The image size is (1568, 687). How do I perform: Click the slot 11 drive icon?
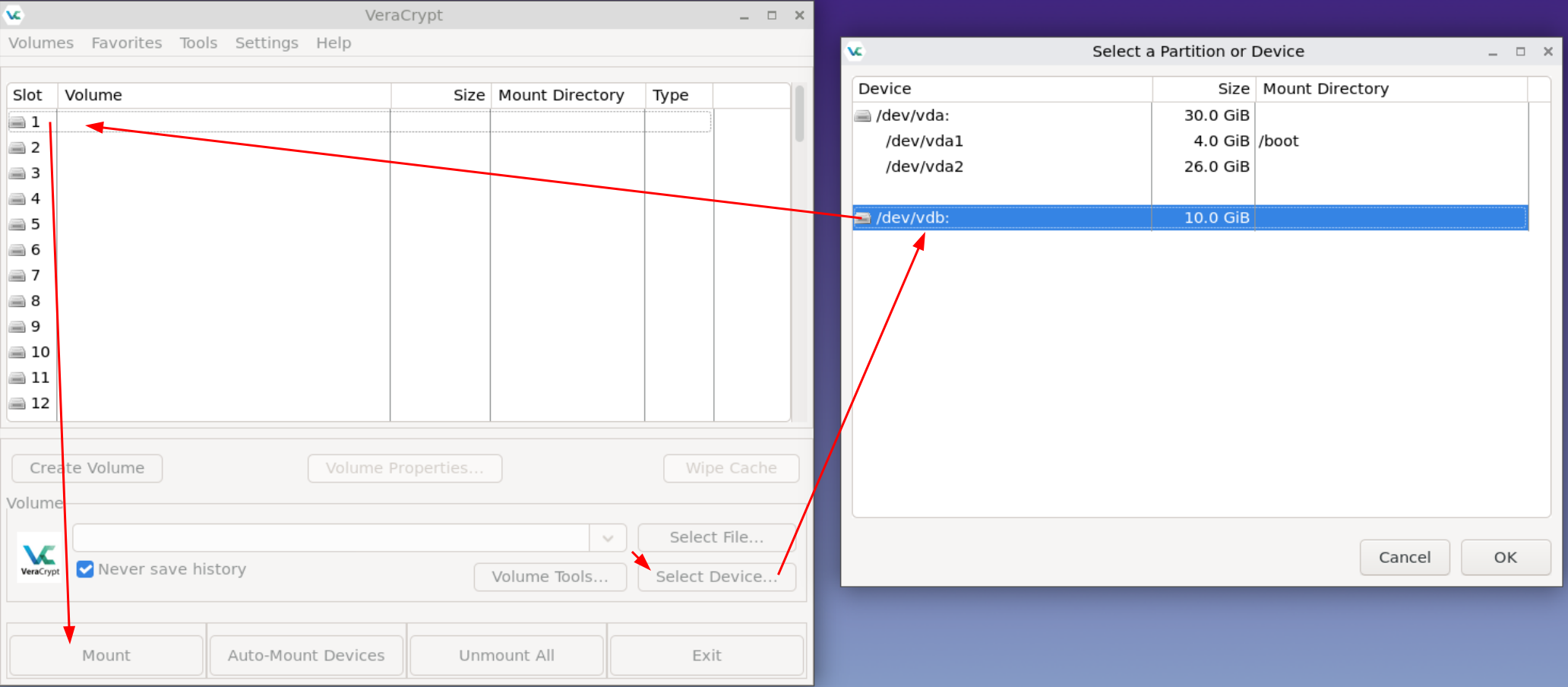(17, 378)
